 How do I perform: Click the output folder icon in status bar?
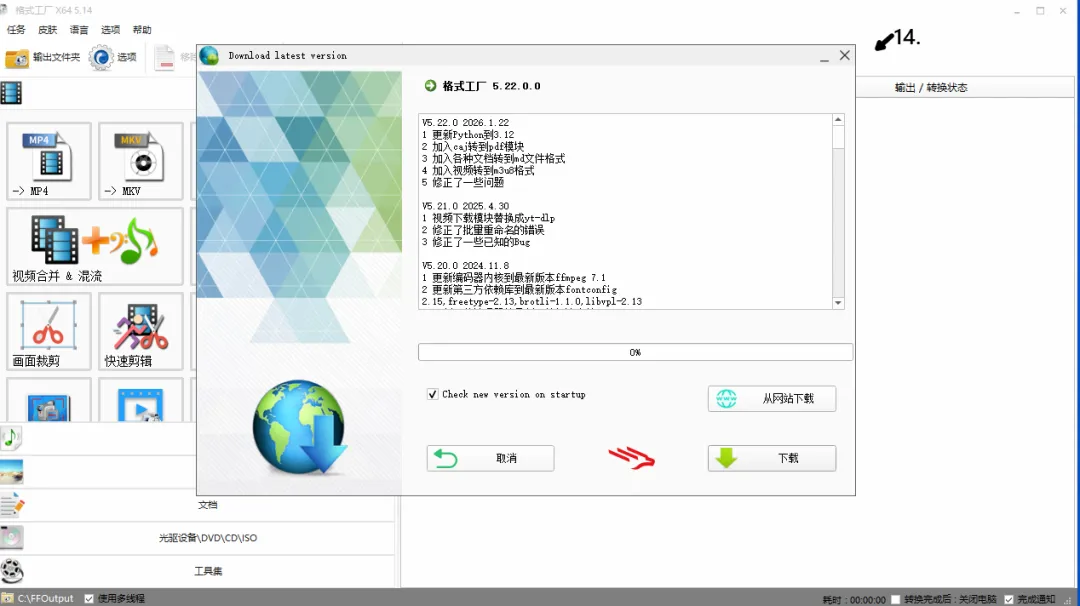pyautogui.click(x=8, y=598)
